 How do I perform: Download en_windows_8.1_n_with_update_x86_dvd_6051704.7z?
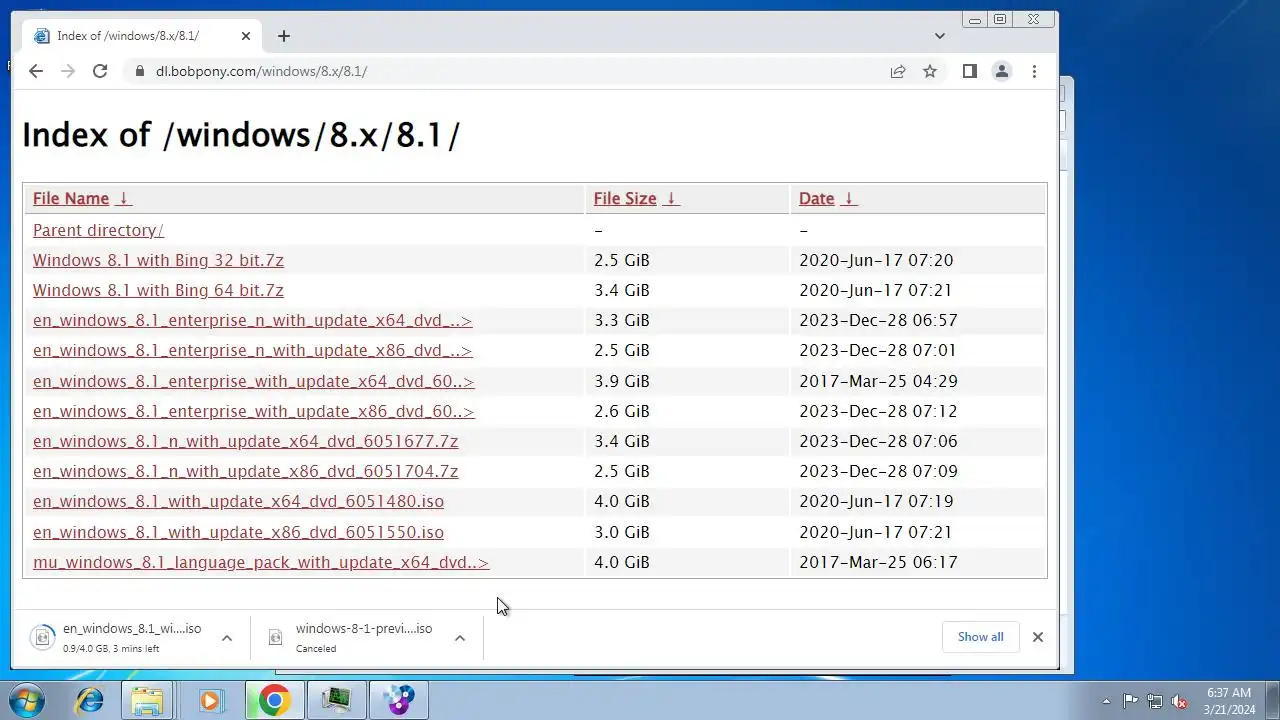pyautogui.click(x=245, y=471)
